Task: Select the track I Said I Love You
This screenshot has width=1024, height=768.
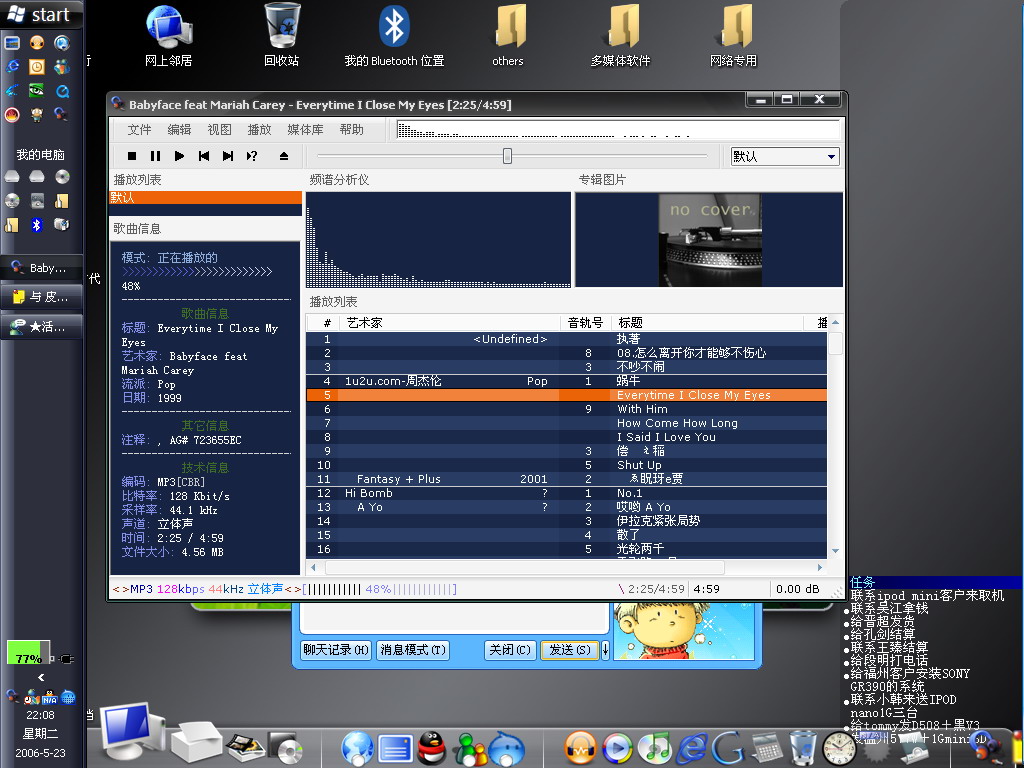Action: click(x=566, y=437)
